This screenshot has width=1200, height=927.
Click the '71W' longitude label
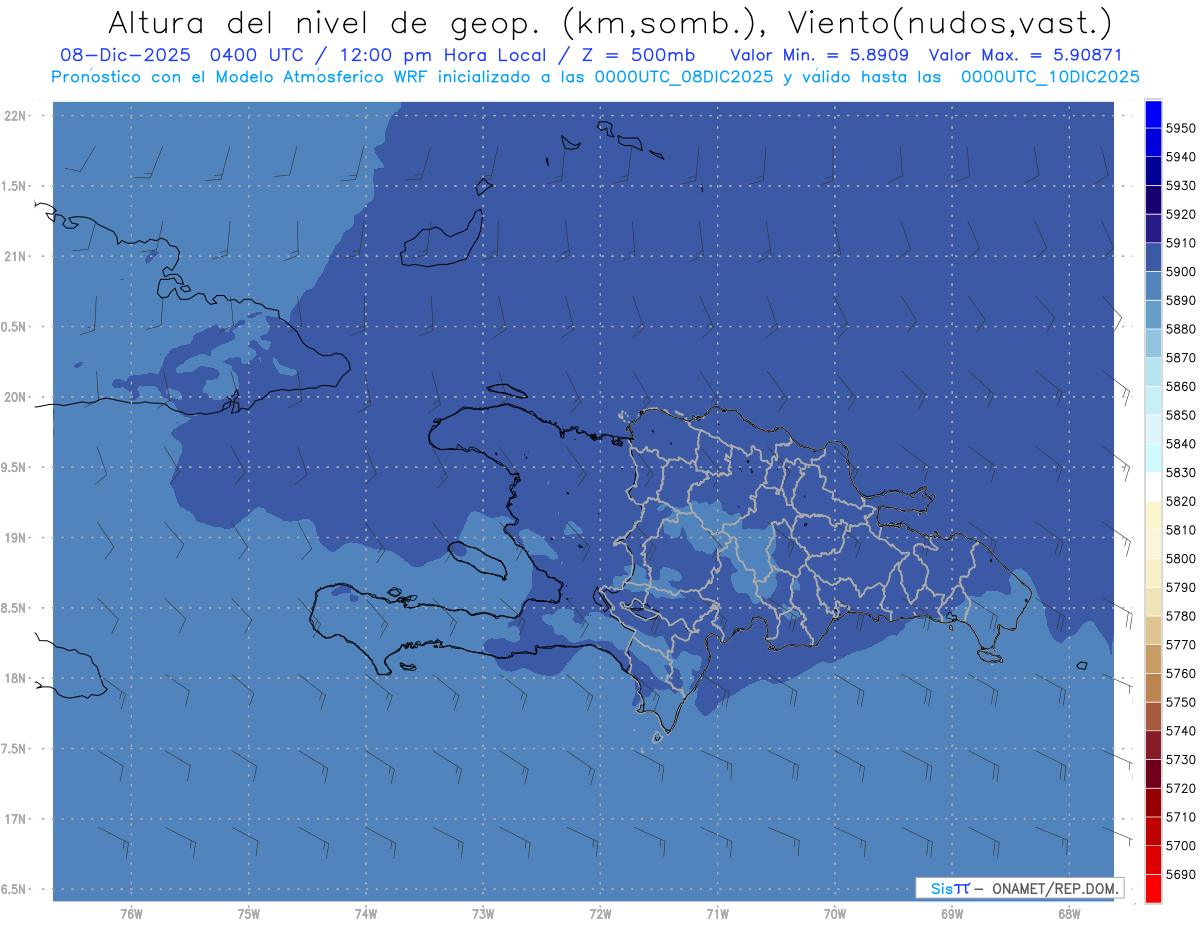718,914
